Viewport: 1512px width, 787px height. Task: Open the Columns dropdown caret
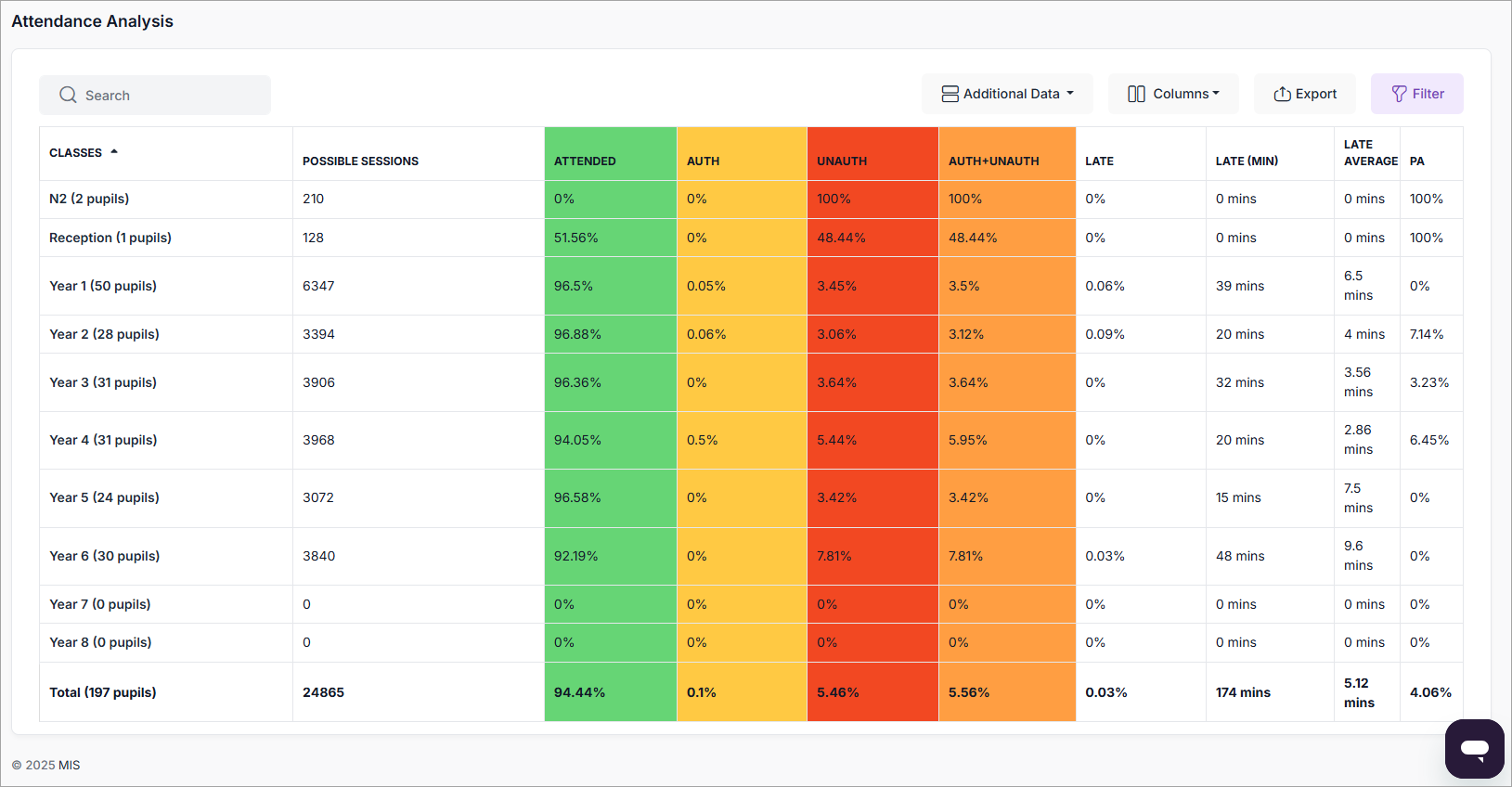point(1216,94)
